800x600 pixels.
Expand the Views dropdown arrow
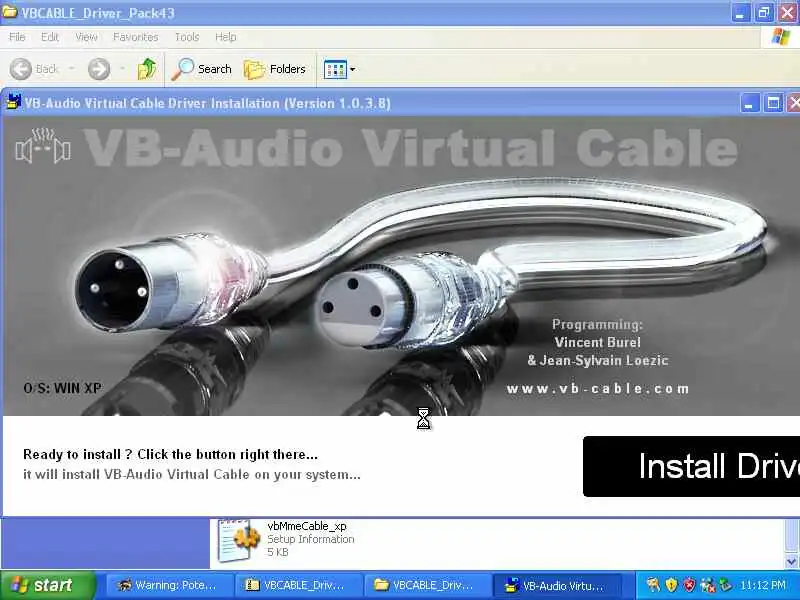click(352, 69)
